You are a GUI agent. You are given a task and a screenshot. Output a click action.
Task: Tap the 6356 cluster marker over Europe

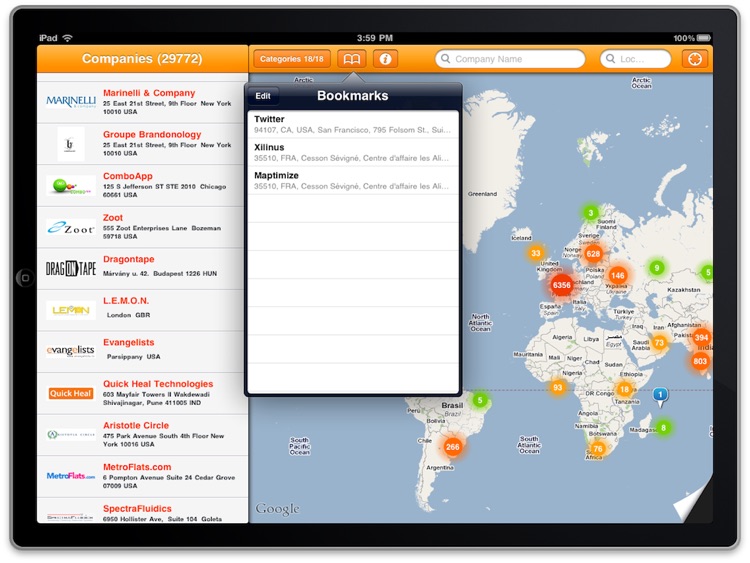(562, 286)
